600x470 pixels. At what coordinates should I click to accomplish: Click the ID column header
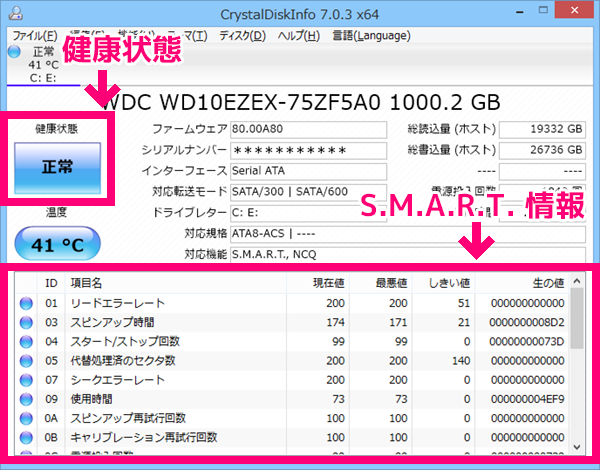[x=51, y=283]
